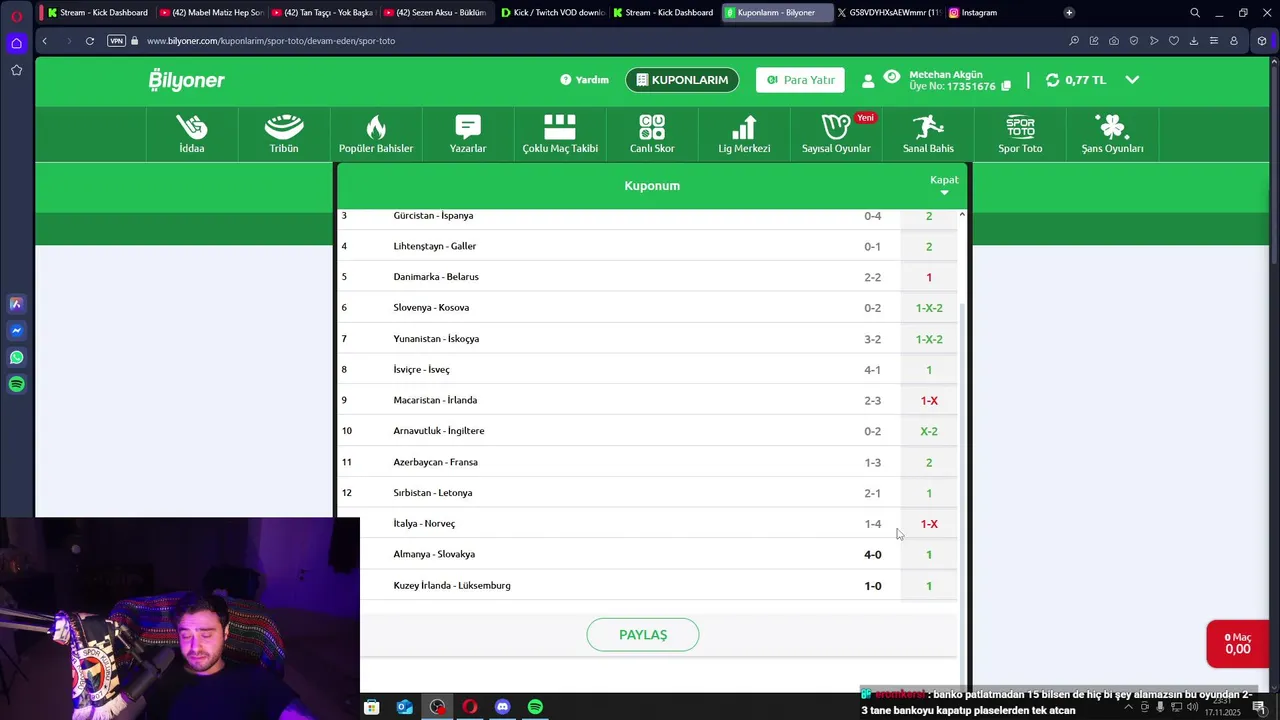Open Messenger in Opera sidebar
Image resolution: width=1280 pixels, height=720 pixels.
(x=16, y=330)
